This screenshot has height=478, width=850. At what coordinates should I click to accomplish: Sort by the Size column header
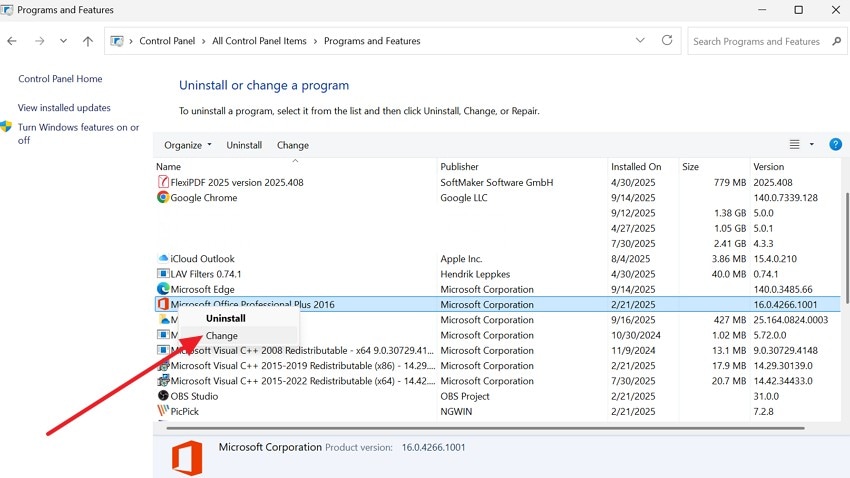(690, 167)
